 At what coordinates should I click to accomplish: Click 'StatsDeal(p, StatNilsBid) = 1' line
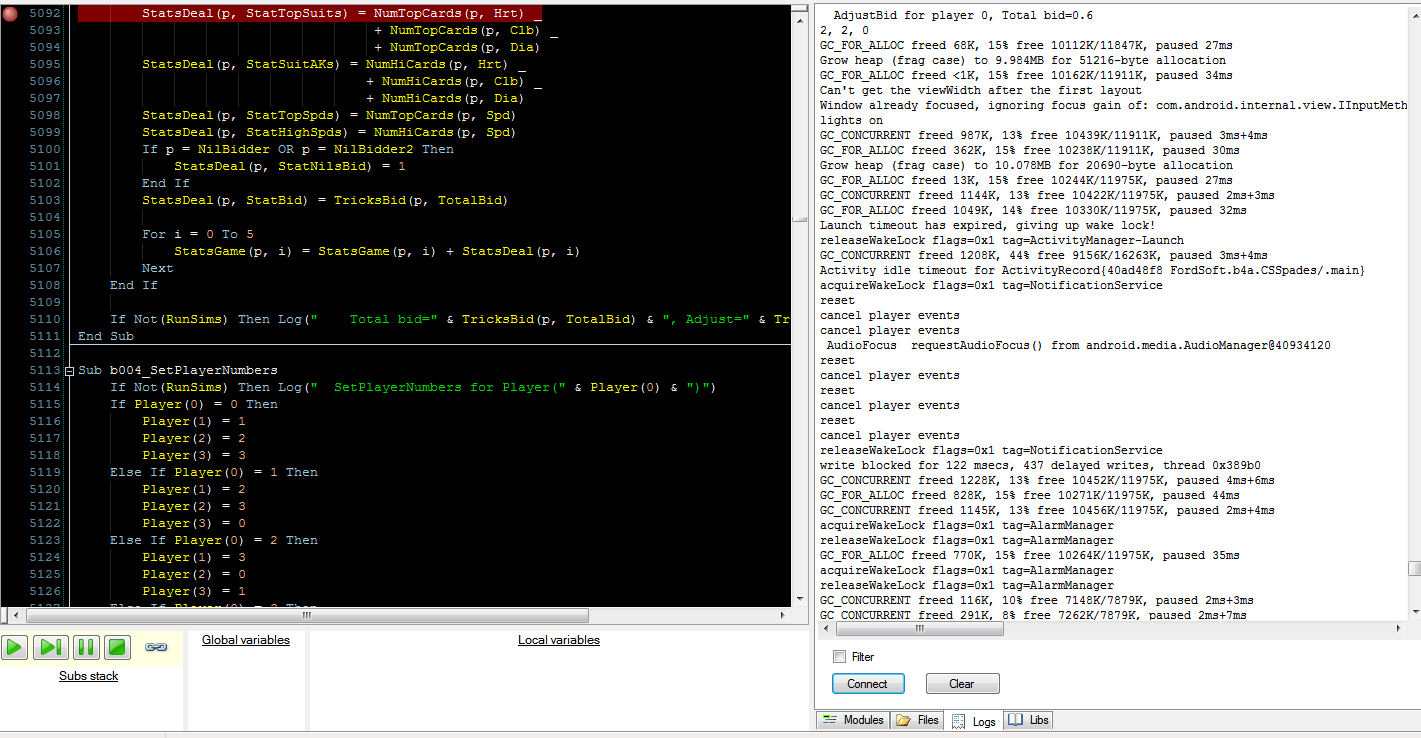coord(290,166)
